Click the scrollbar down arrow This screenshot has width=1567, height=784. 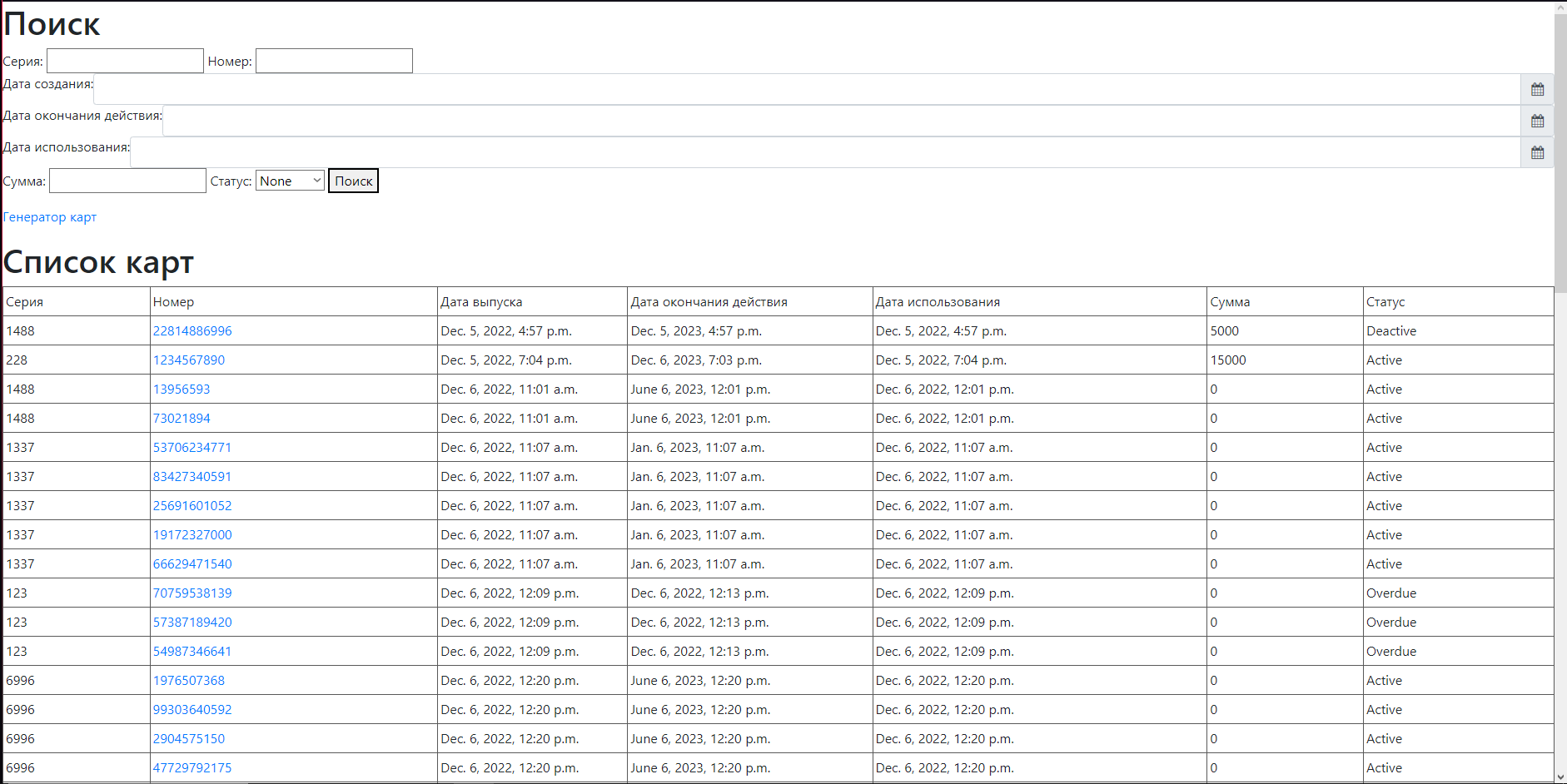[x=1560, y=777]
